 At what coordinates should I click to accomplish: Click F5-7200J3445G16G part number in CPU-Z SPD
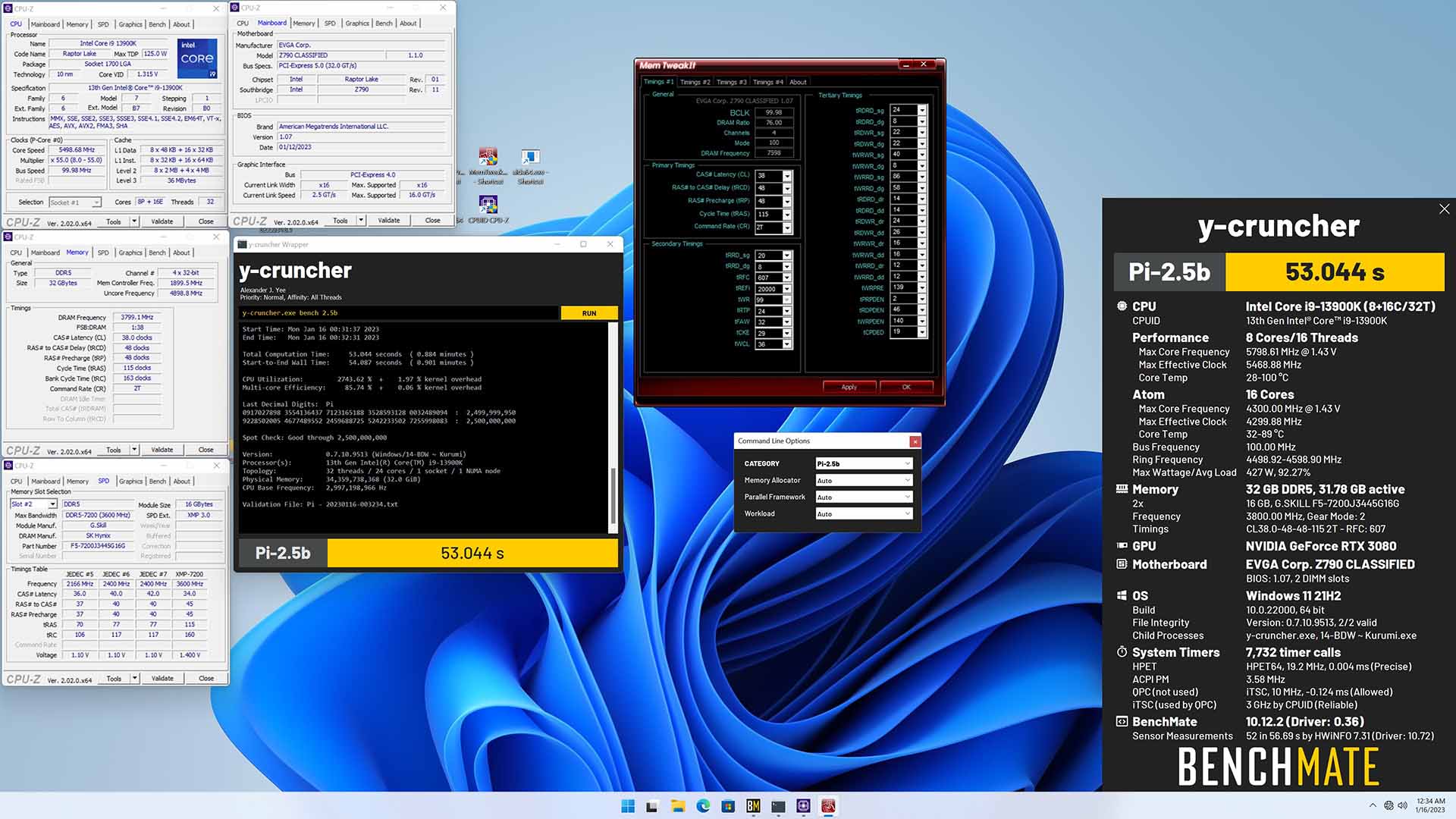click(x=98, y=546)
